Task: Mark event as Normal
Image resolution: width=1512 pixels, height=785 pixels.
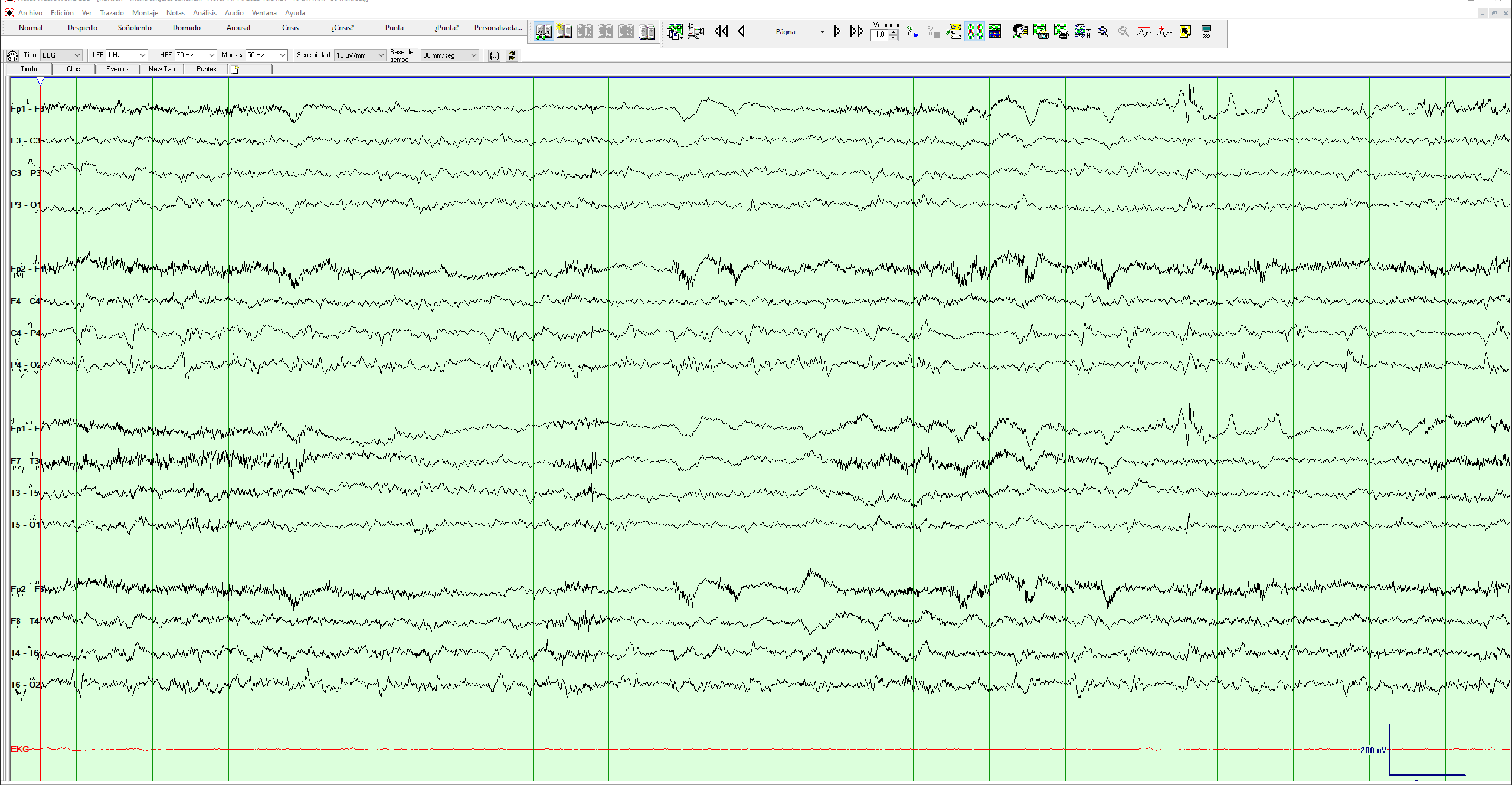Action: pos(31,28)
